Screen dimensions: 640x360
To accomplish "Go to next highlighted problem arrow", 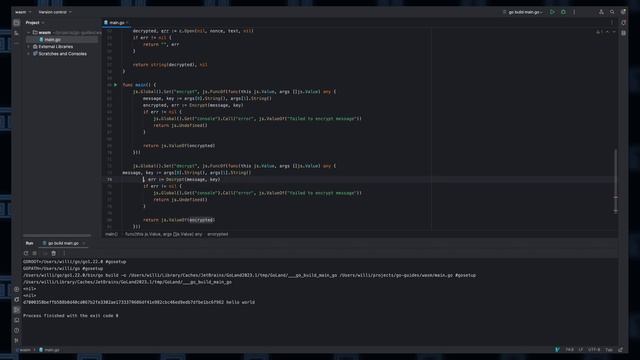I will (614, 32).
